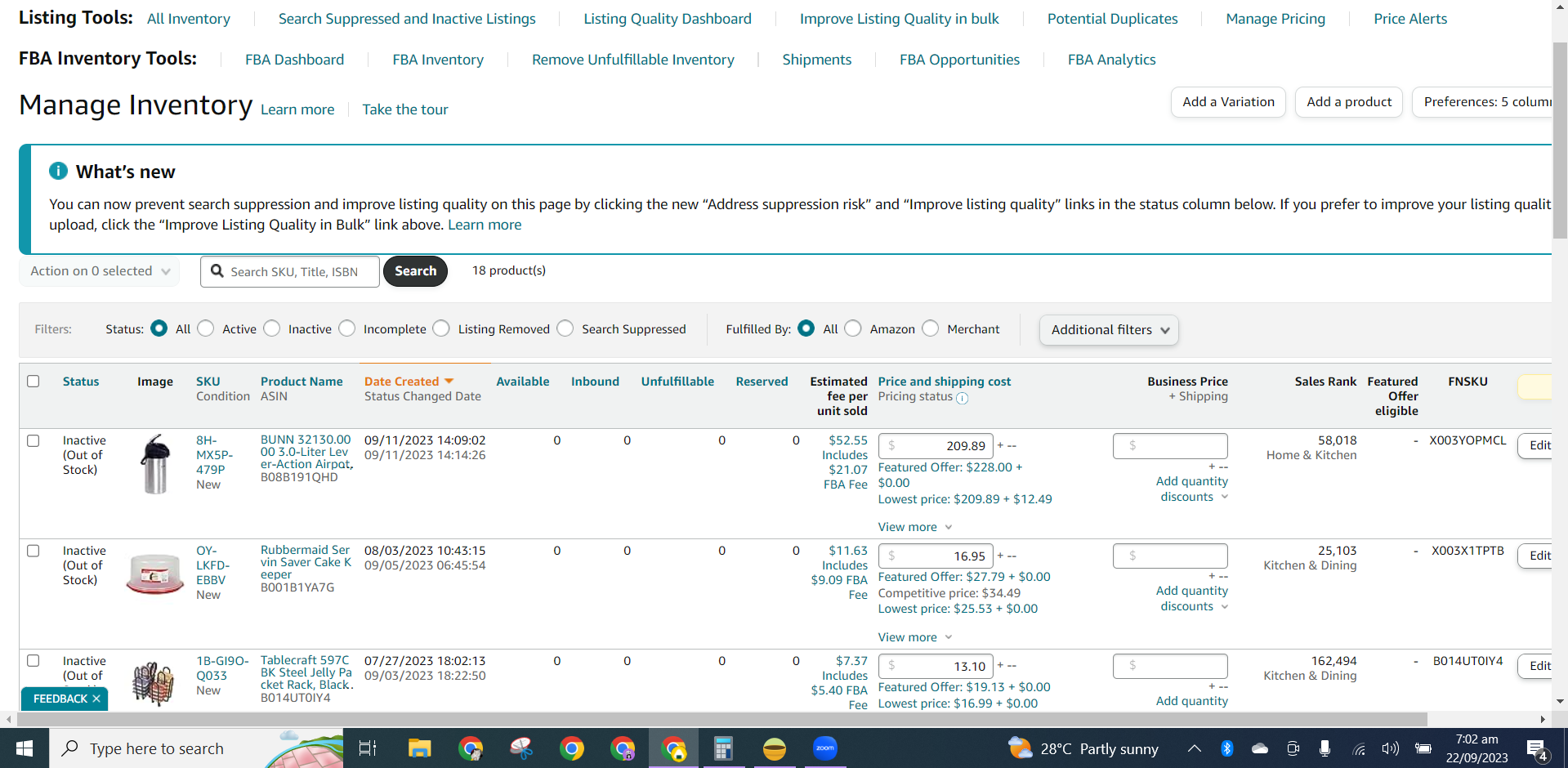The height and width of the screenshot is (768, 1568).
Task: Open the BUNN 32130.0000 product name link
Action: (x=306, y=452)
